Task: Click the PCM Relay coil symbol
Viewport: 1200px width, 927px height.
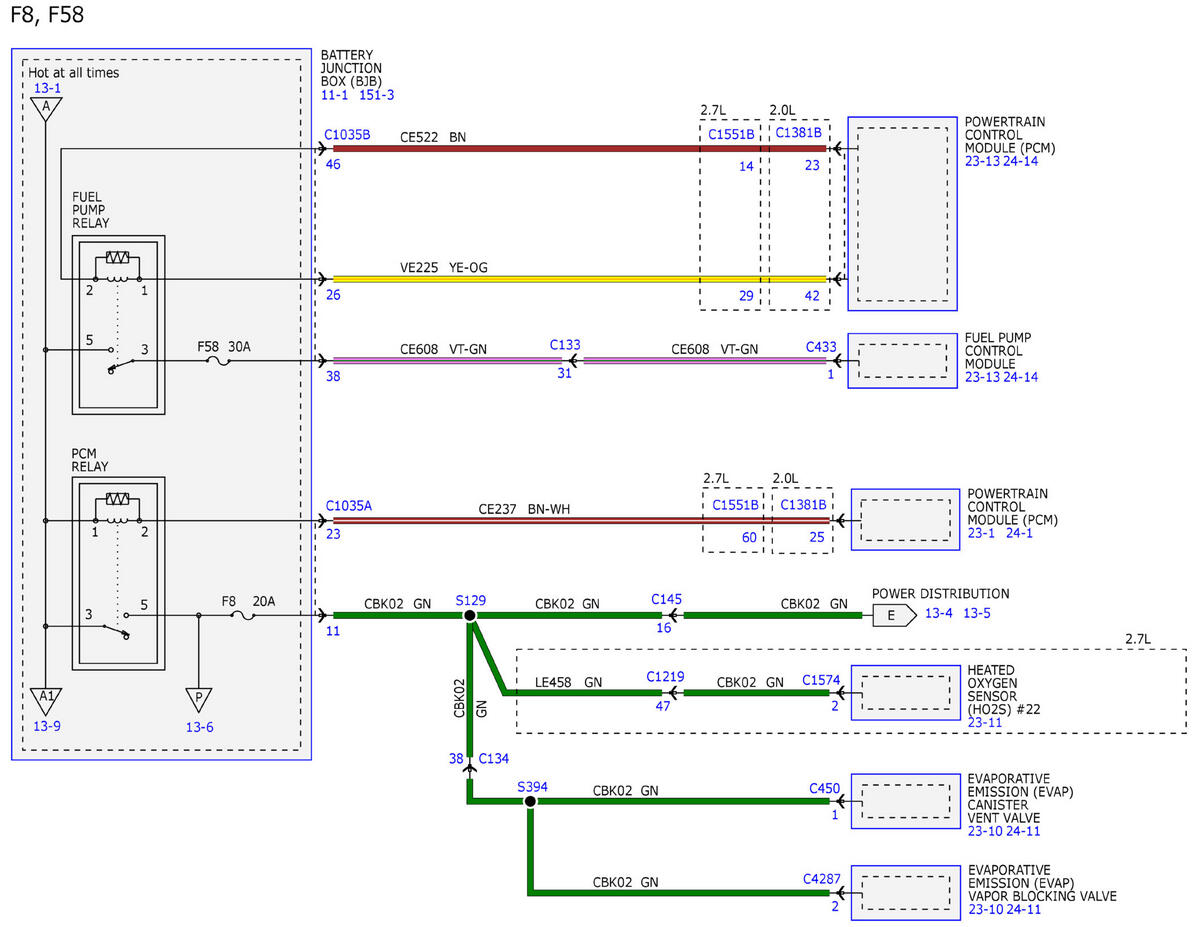Action: tap(117, 507)
